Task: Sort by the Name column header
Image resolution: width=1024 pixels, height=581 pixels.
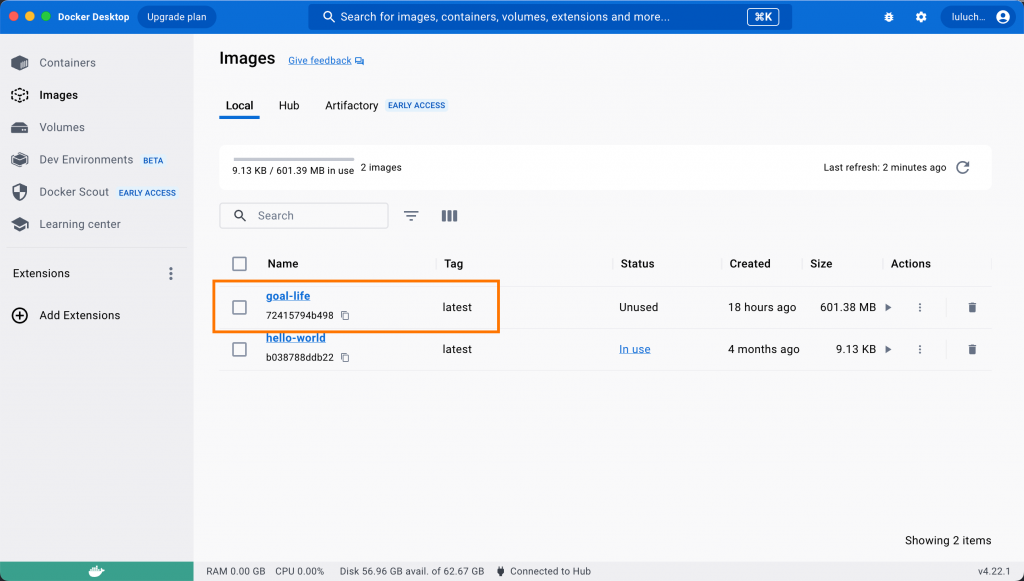Action: pyautogui.click(x=283, y=264)
